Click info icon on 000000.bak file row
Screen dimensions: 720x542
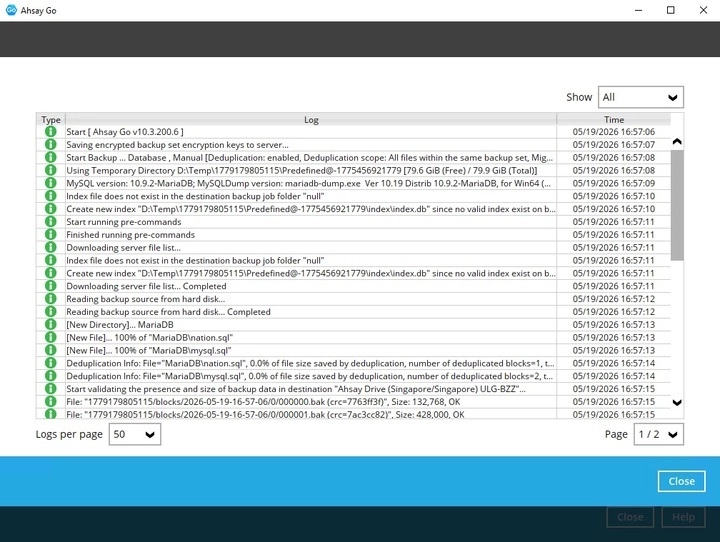pyautogui.click(x=51, y=402)
